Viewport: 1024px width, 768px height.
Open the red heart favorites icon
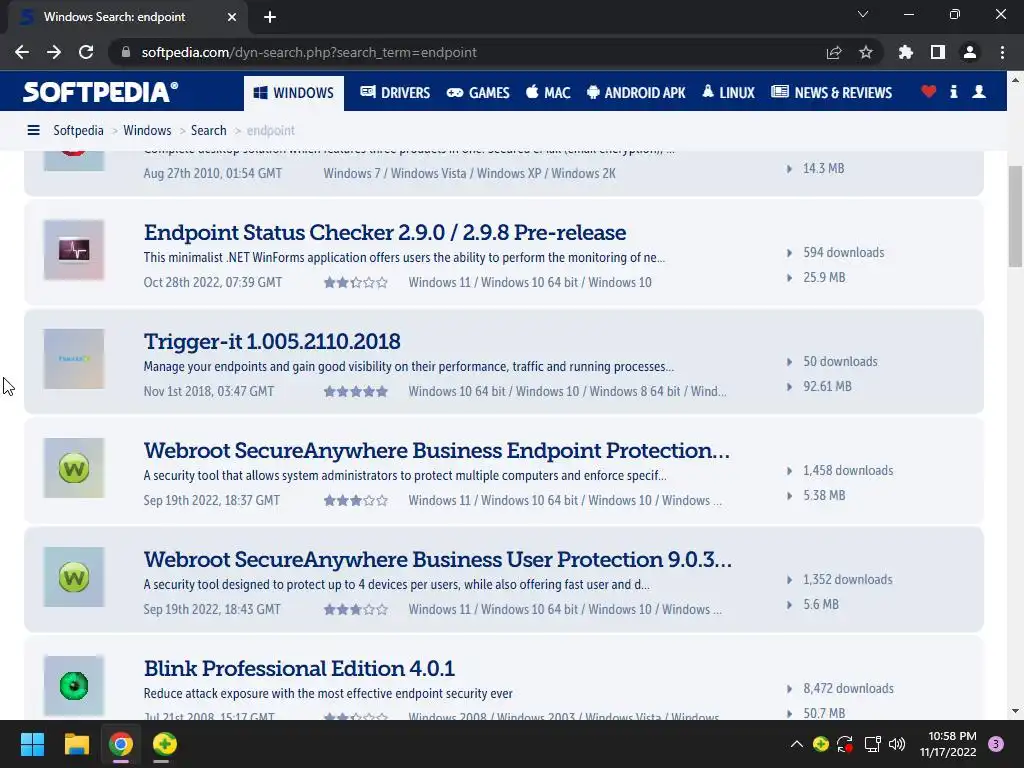coord(929,92)
